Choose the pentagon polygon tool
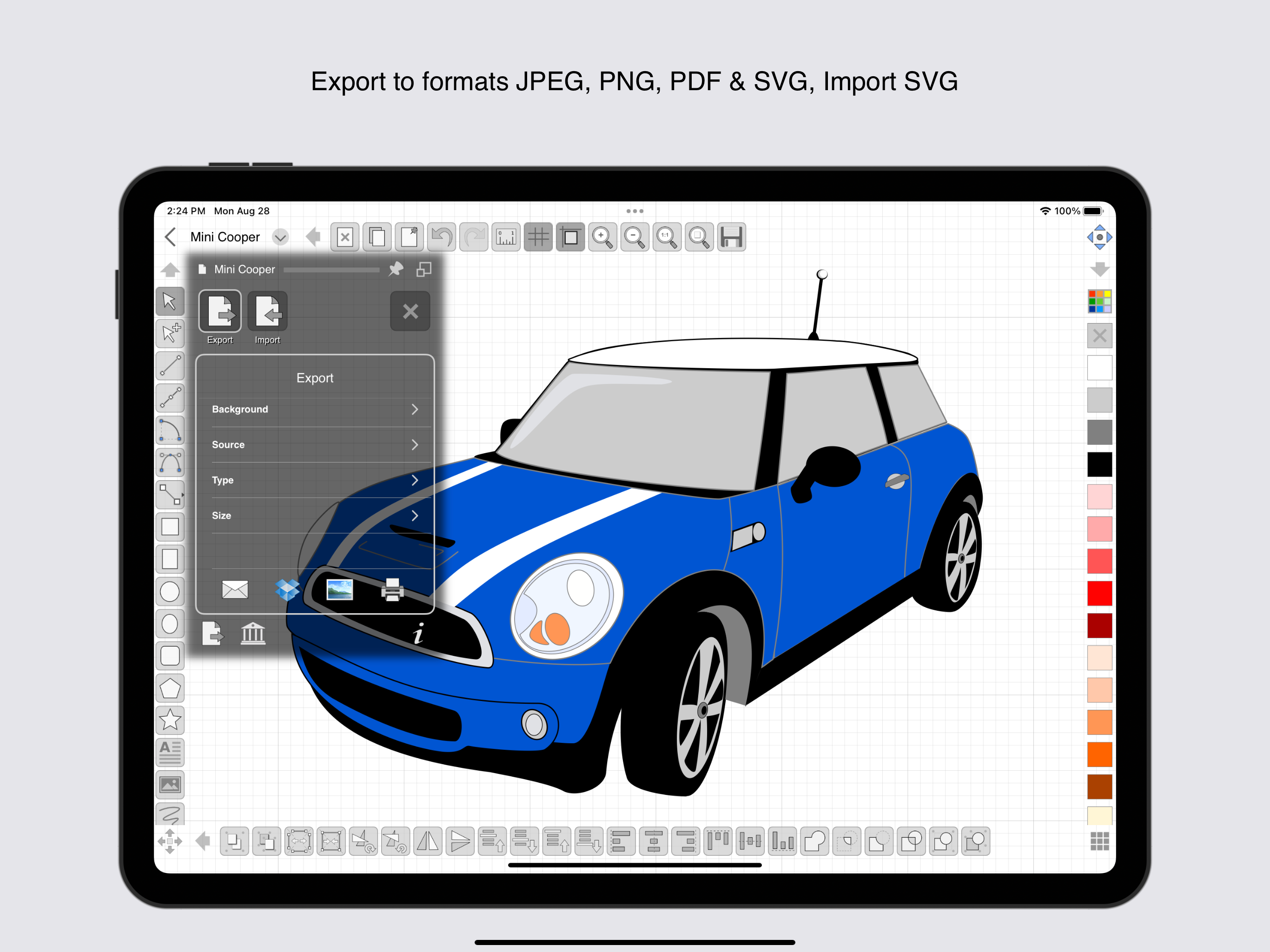 pyautogui.click(x=170, y=688)
